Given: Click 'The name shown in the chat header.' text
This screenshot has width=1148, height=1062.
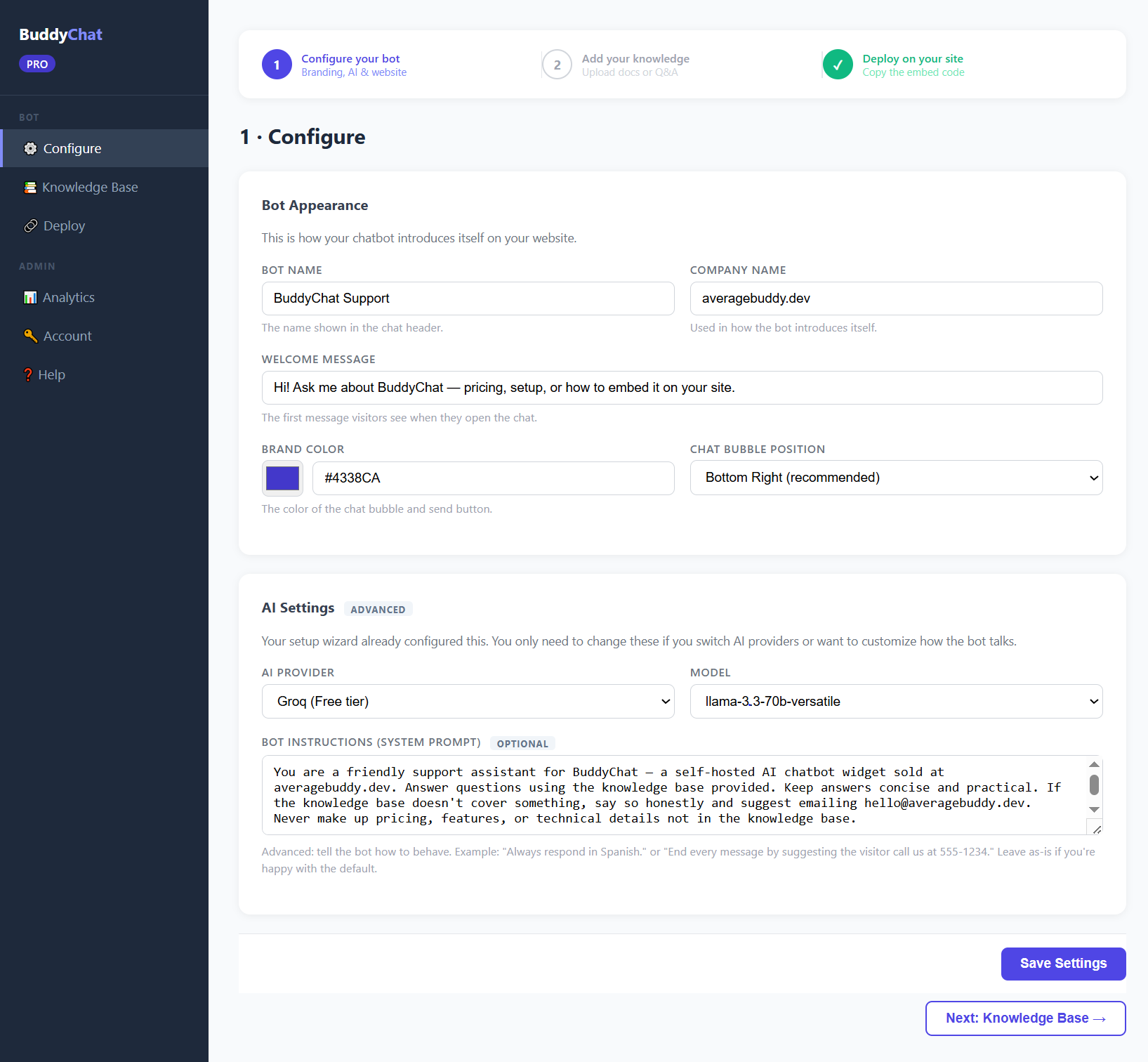Looking at the screenshot, I should tap(352, 328).
